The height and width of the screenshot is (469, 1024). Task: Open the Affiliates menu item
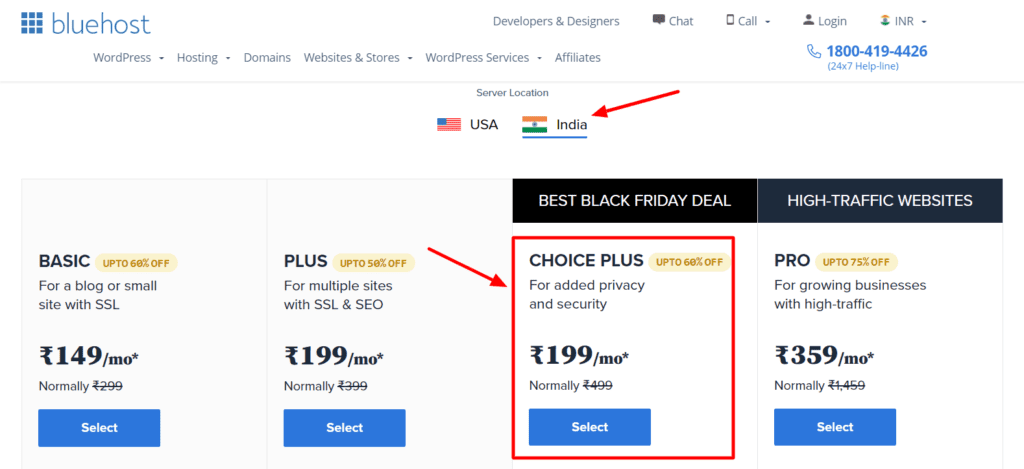578,58
